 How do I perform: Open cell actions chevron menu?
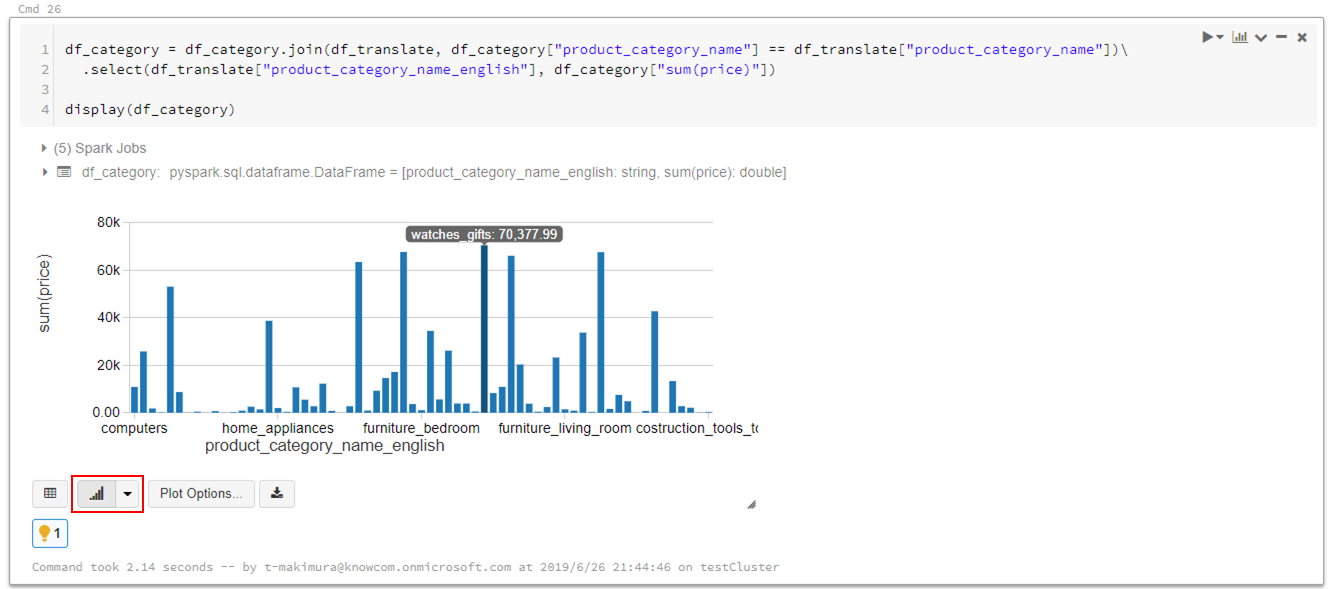1261,38
